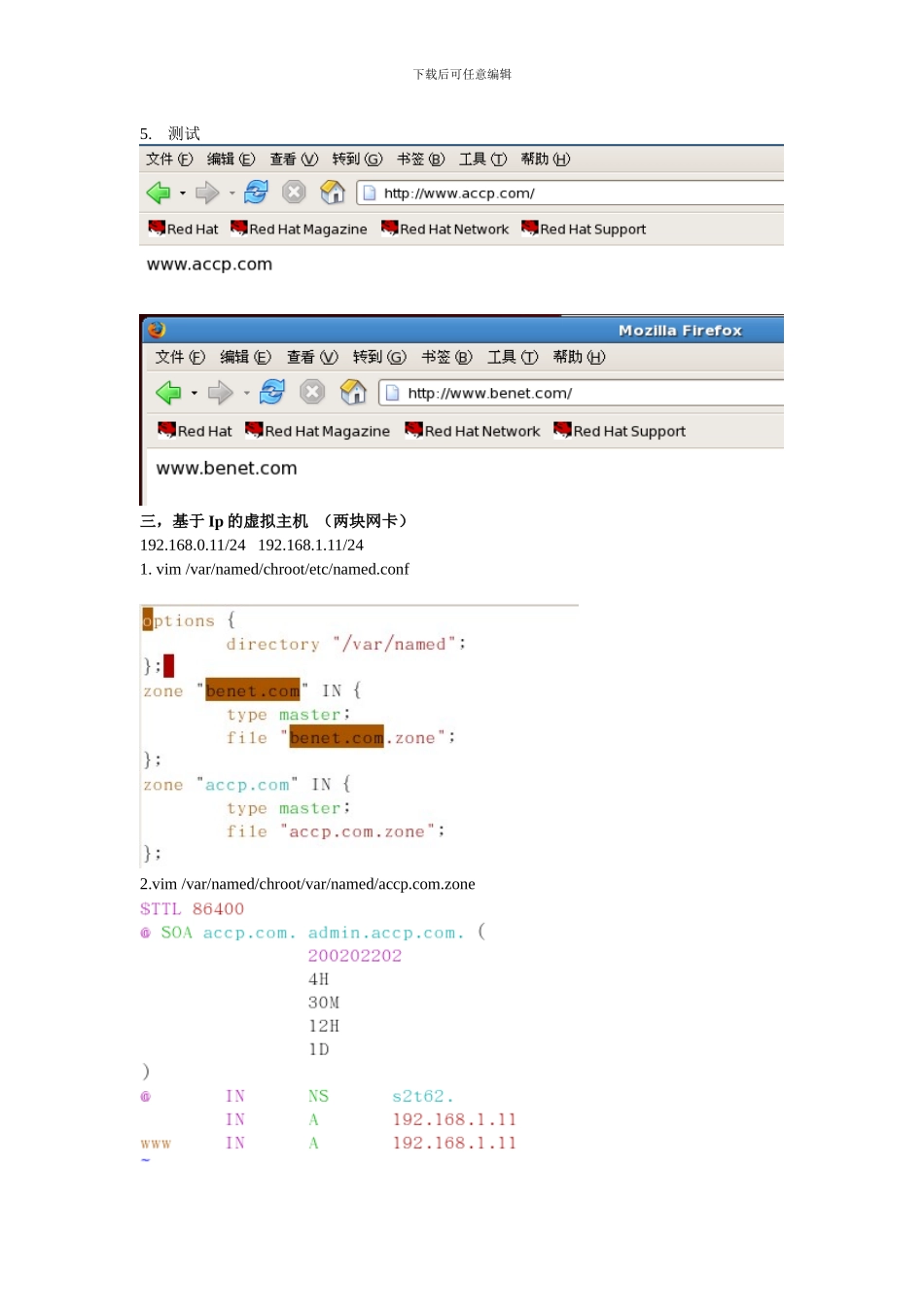Click address bar showing http://www.benet.com/
Viewport: 924px width, 1307px height.
tap(582, 393)
